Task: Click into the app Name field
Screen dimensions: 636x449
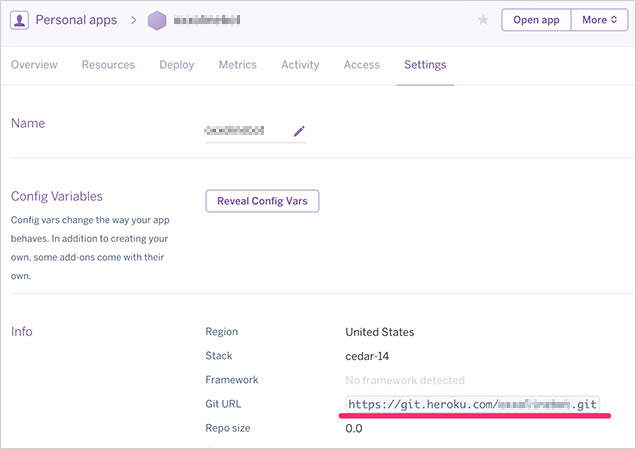Action: coord(245,131)
